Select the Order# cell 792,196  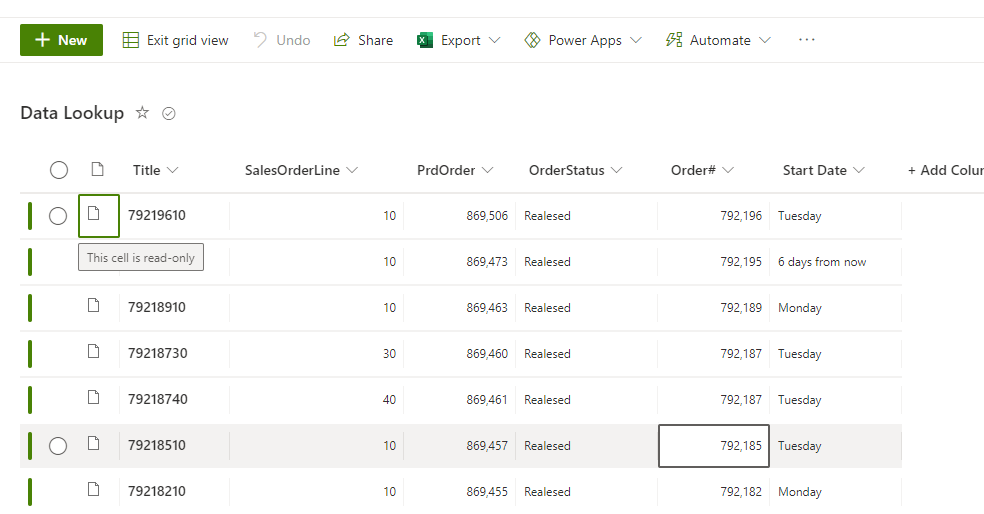tap(714, 216)
